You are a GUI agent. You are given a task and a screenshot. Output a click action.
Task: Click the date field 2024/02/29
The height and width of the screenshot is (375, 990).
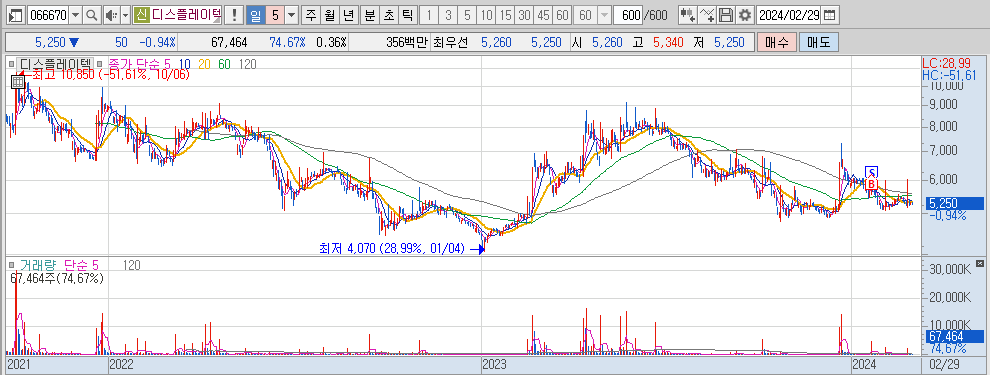coord(789,15)
